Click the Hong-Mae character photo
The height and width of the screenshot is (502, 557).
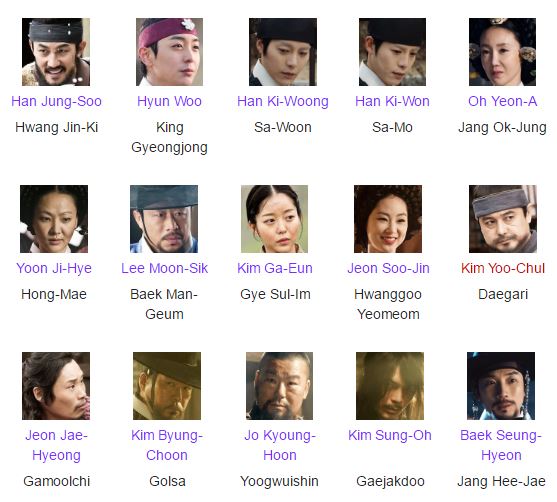(54, 219)
